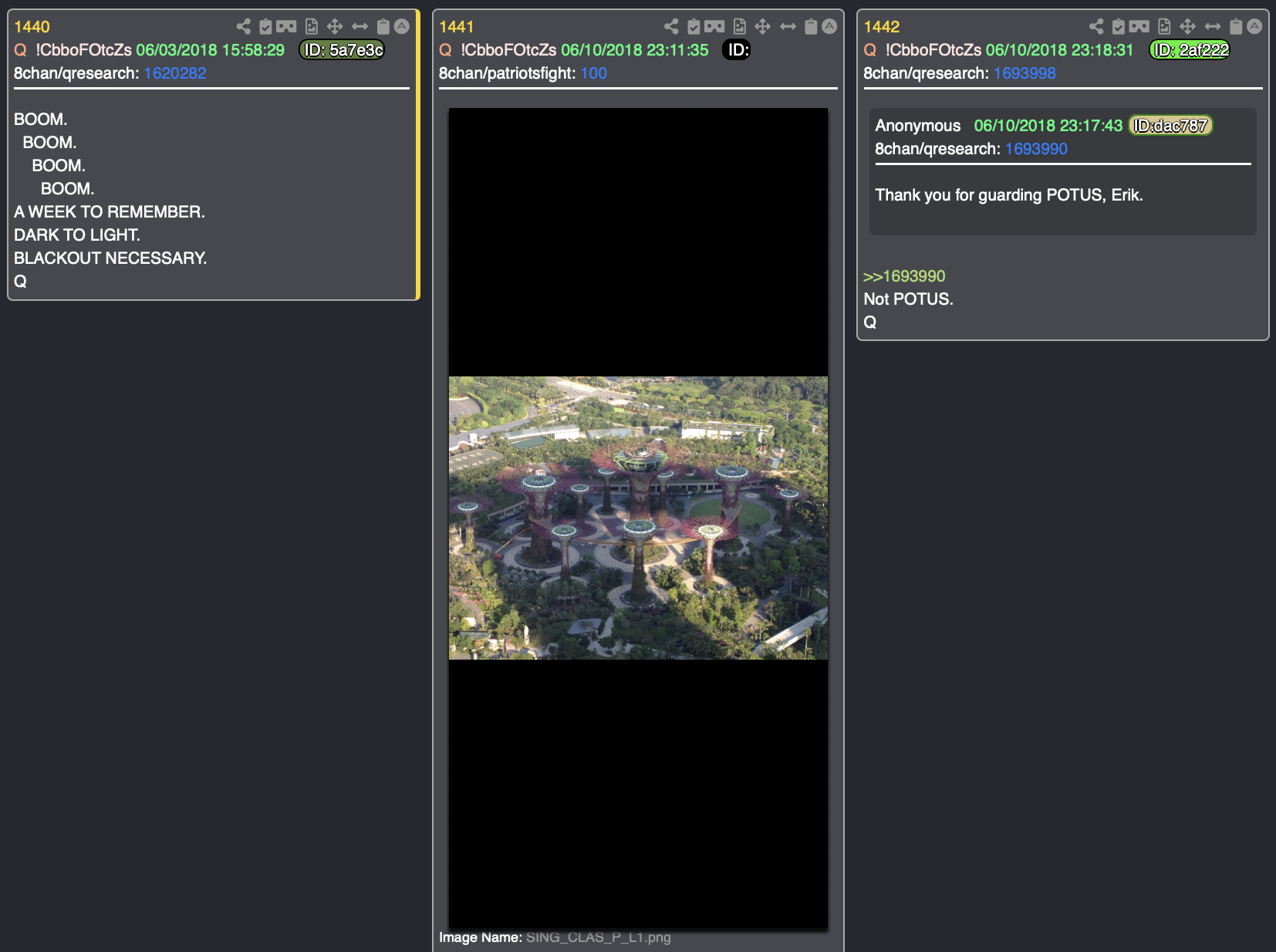Click the text 'DARK TO LIGHT.'

[x=77, y=235]
